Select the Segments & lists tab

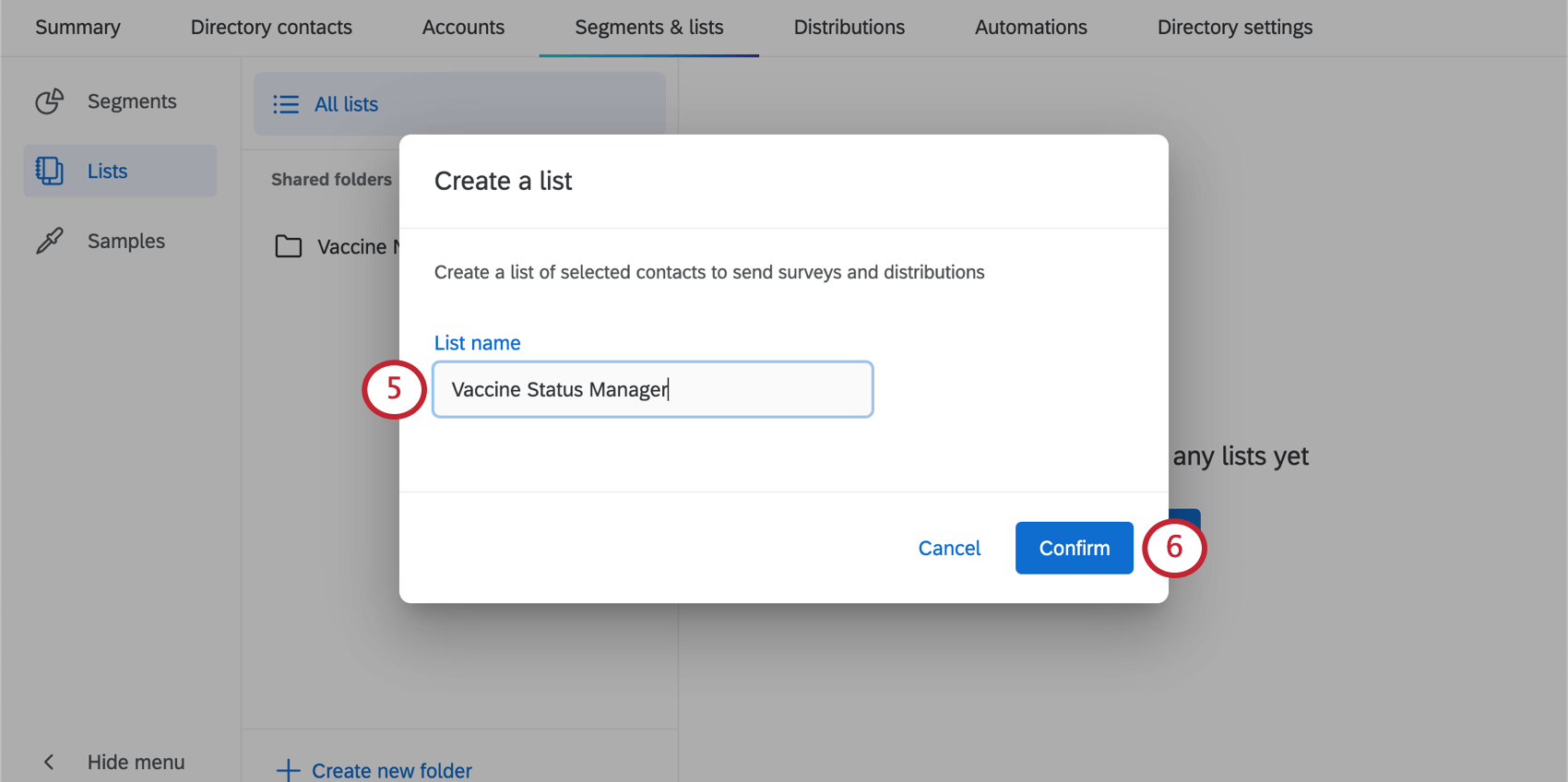[648, 28]
